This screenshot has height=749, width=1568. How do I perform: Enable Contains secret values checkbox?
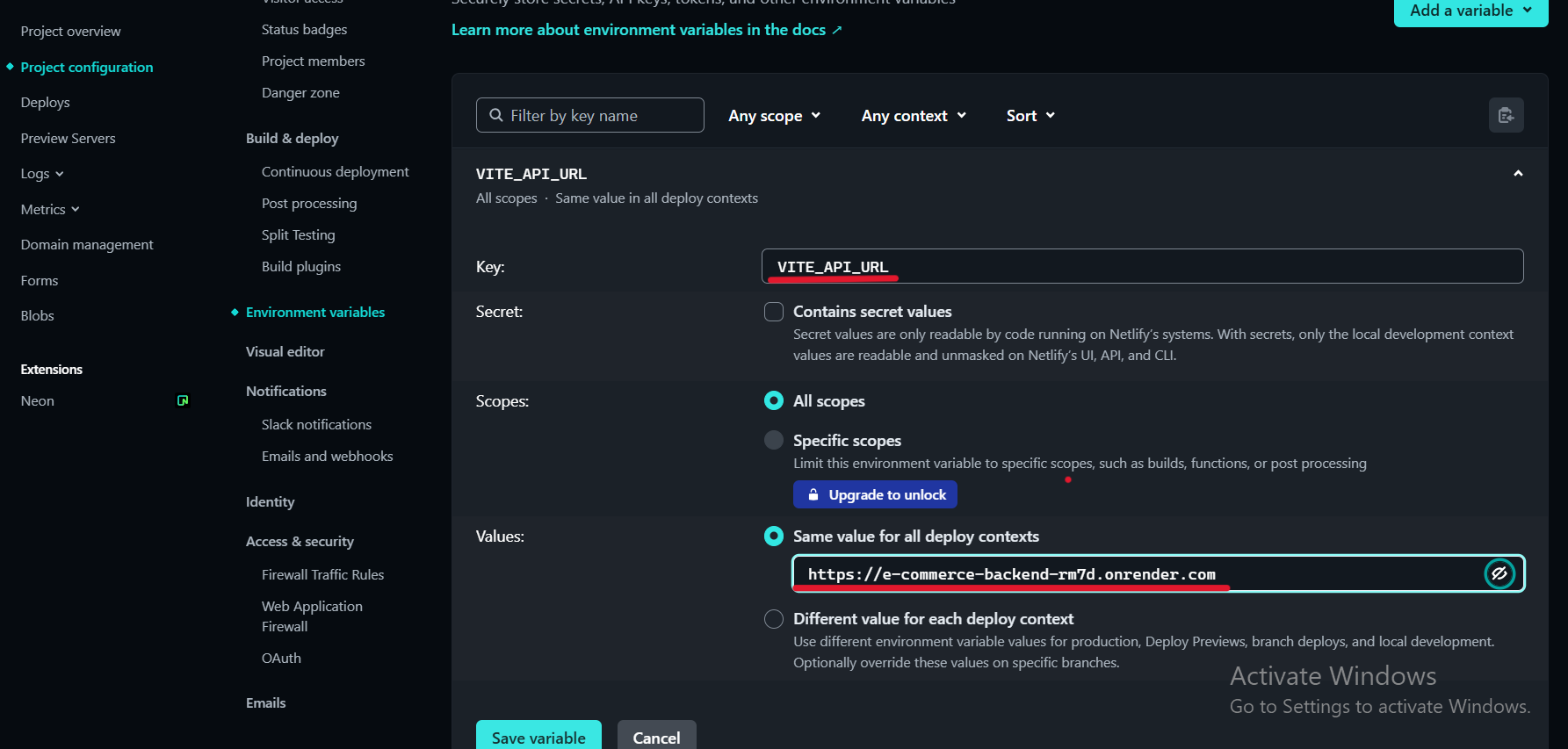tap(774, 312)
